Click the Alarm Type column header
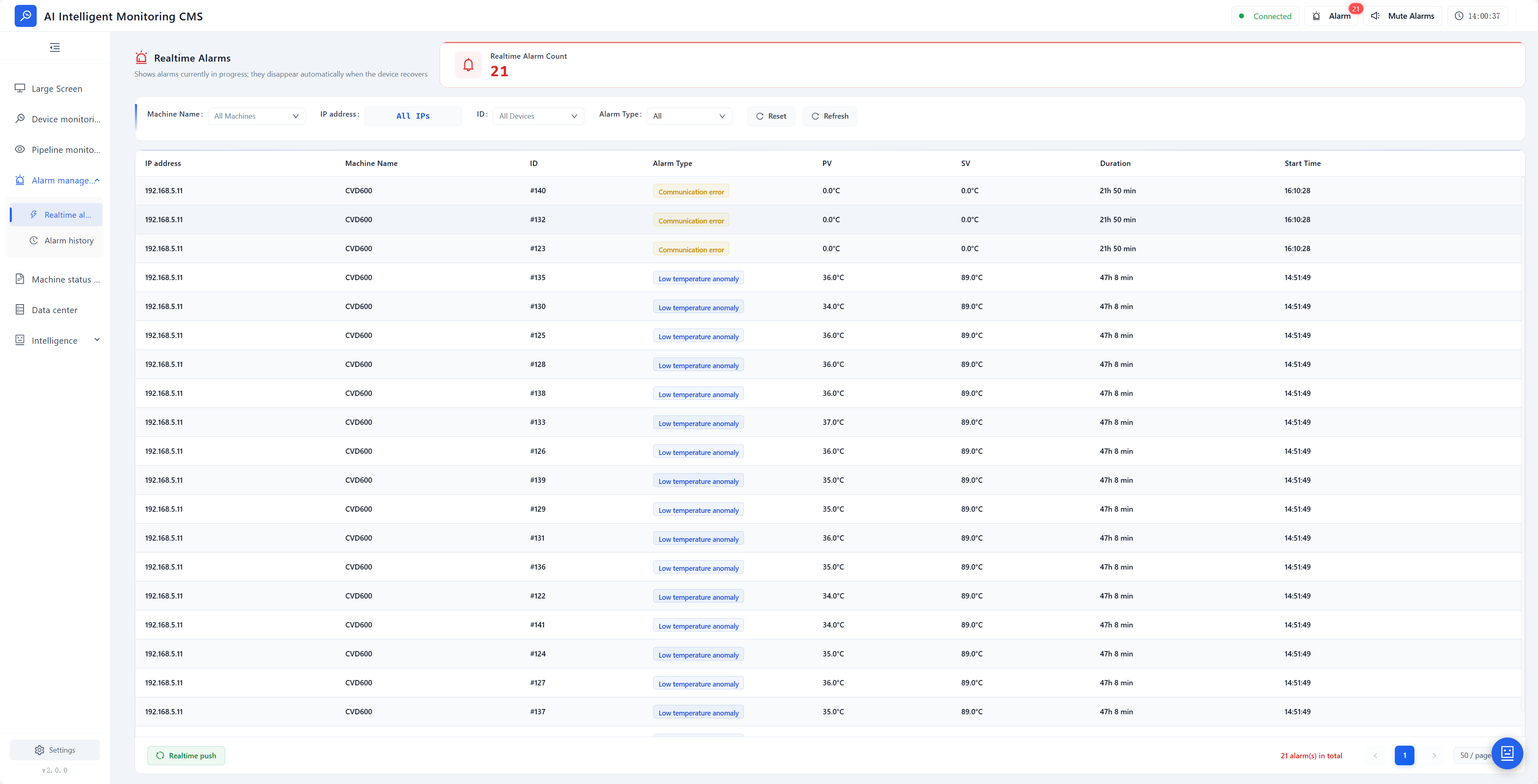 point(672,163)
